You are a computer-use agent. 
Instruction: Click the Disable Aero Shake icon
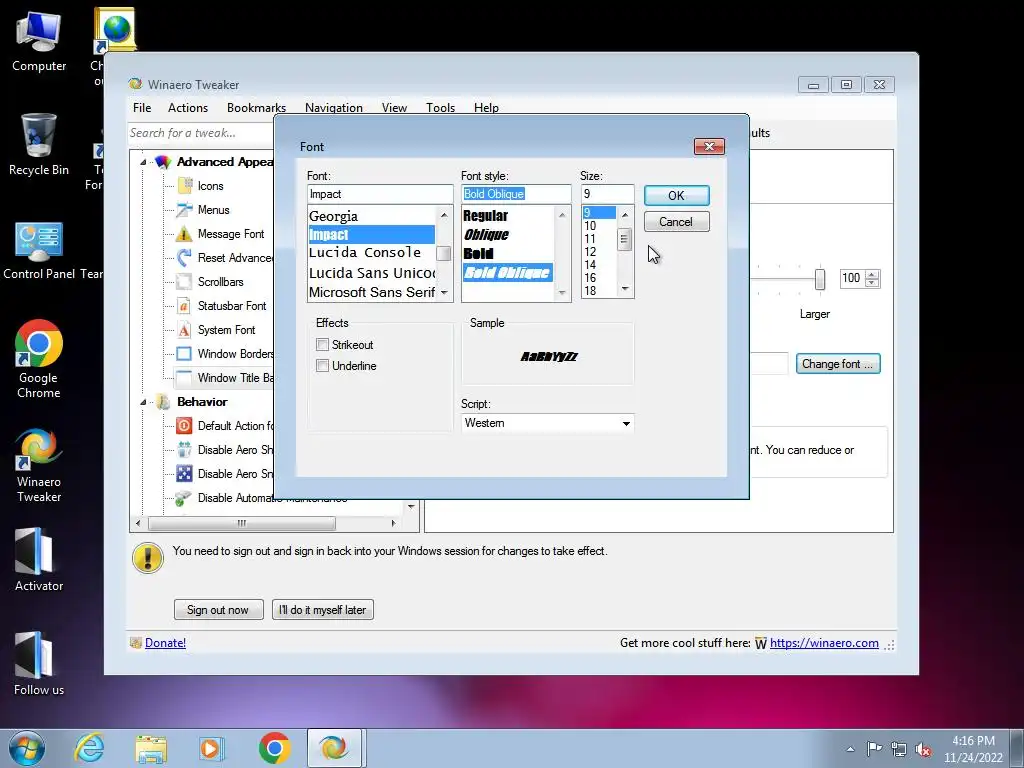tap(184, 450)
